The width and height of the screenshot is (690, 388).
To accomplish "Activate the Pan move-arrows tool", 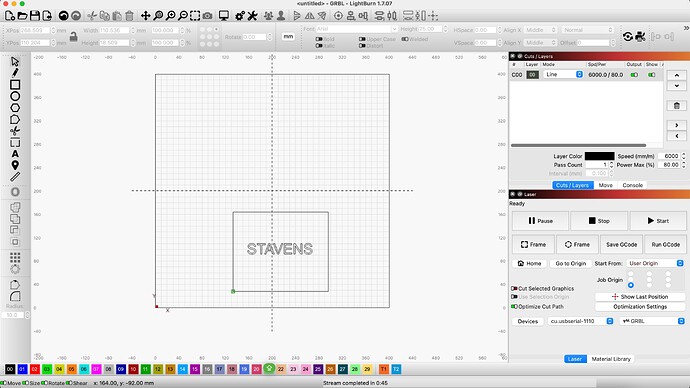I will point(146,16).
